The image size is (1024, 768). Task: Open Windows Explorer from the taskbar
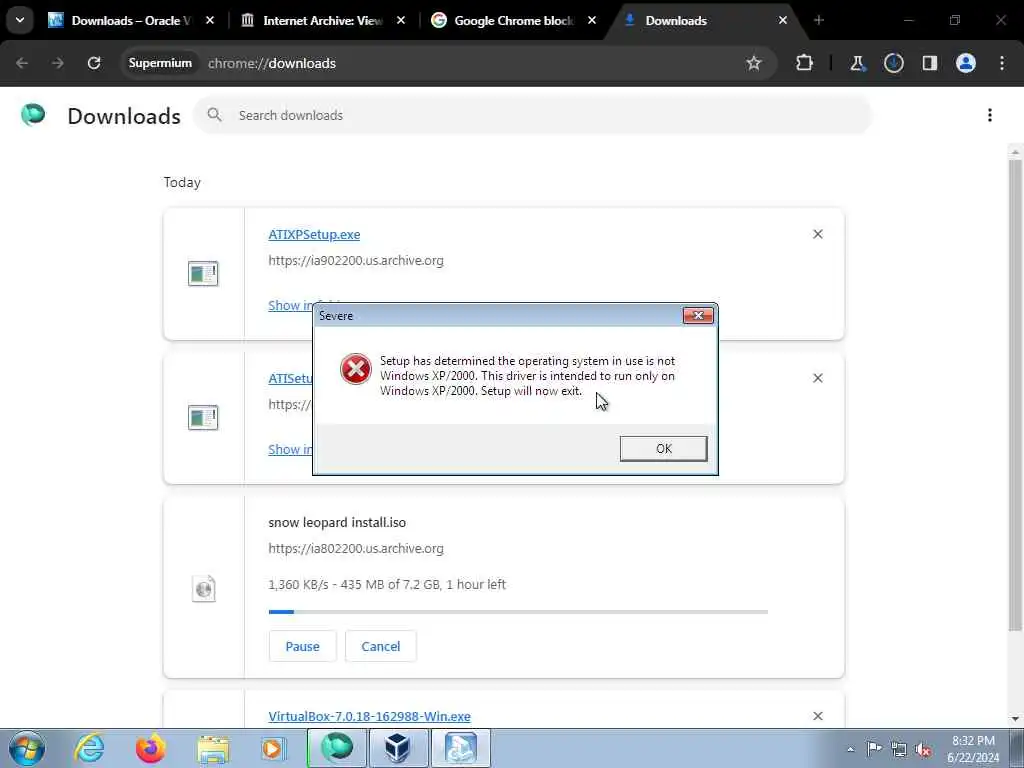pos(213,748)
